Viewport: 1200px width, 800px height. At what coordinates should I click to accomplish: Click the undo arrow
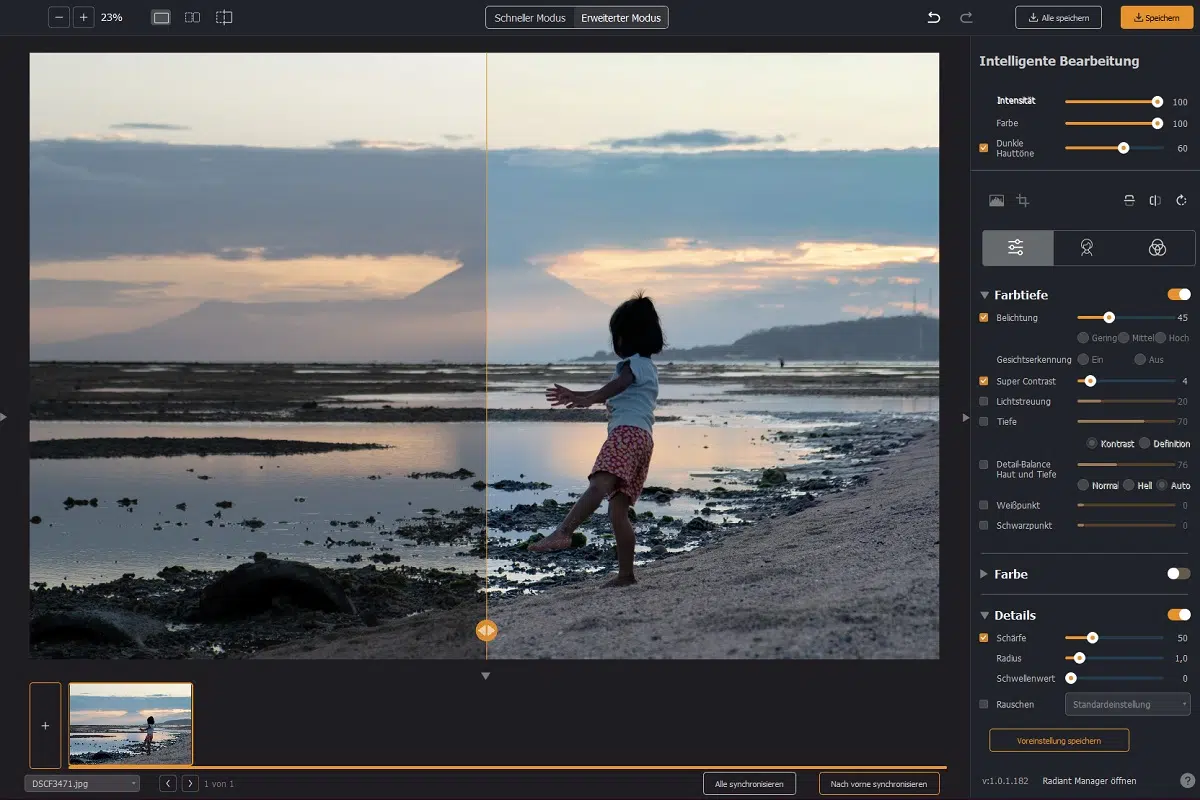tap(934, 17)
